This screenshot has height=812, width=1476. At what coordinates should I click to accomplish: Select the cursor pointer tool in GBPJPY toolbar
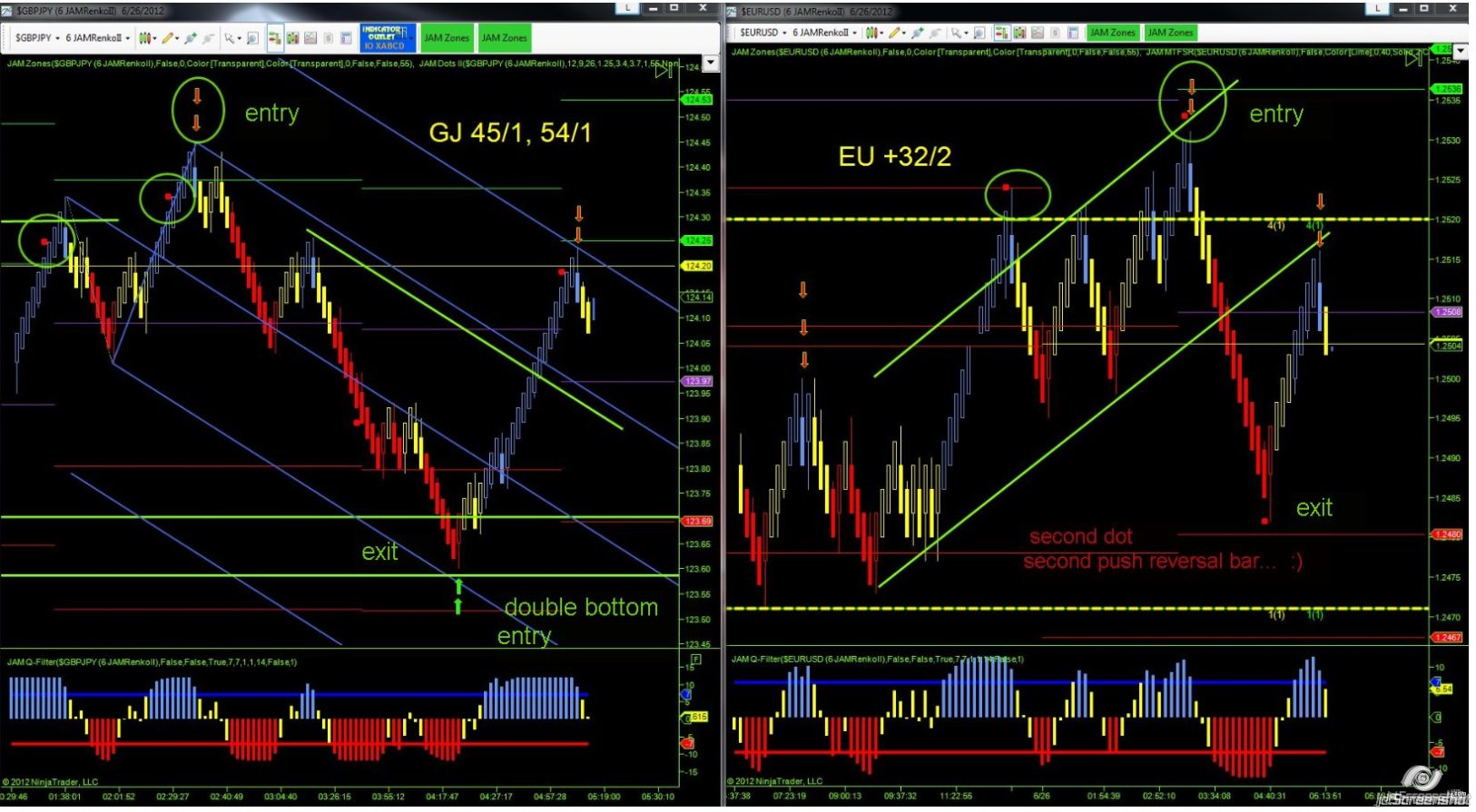pyautogui.click(x=231, y=38)
